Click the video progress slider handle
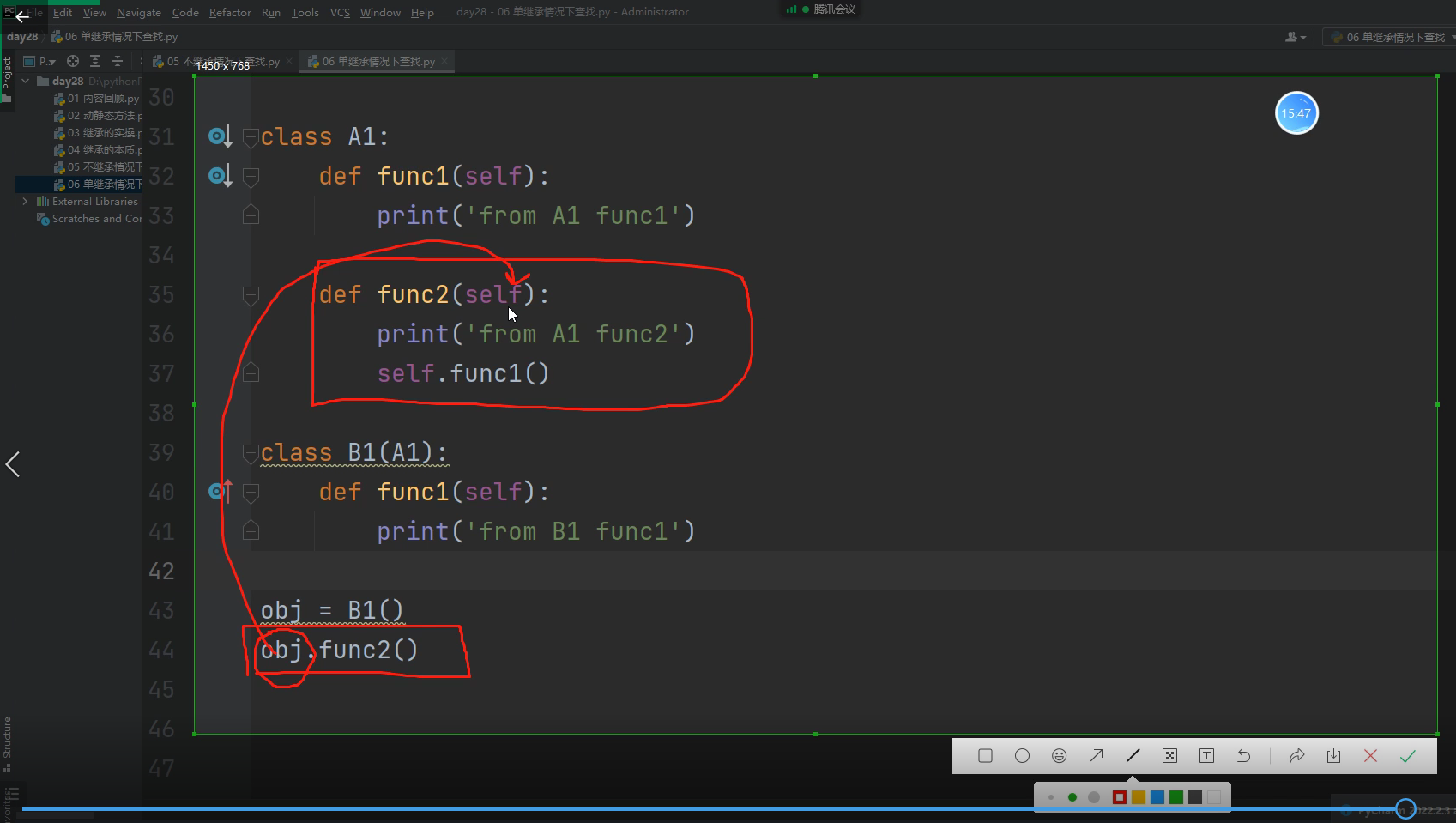Image resolution: width=1456 pixels, height=823 pixels. pos(1405,808)
